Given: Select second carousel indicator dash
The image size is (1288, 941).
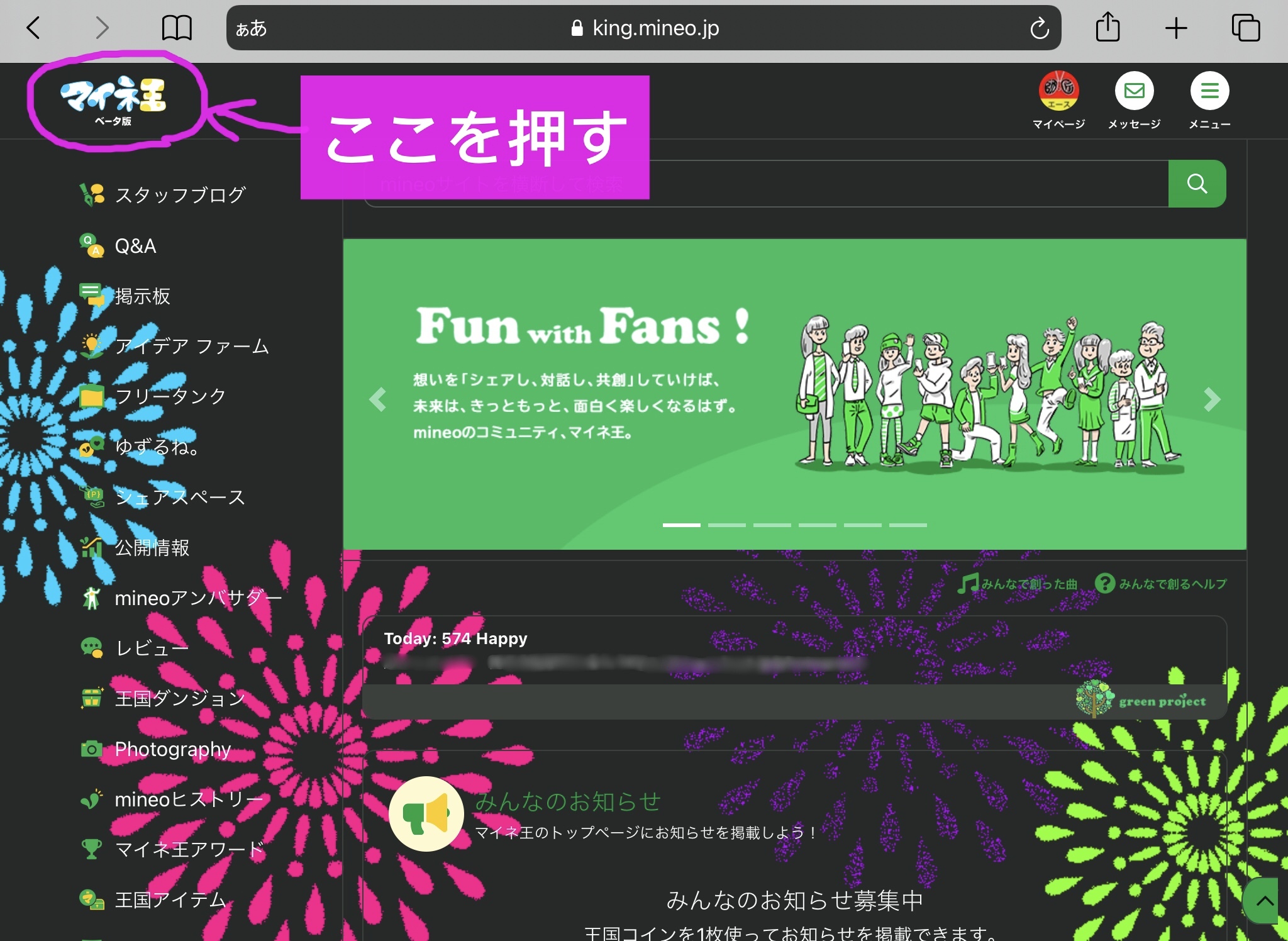Looking at the screenshot, I should click(x=726, y=525).
